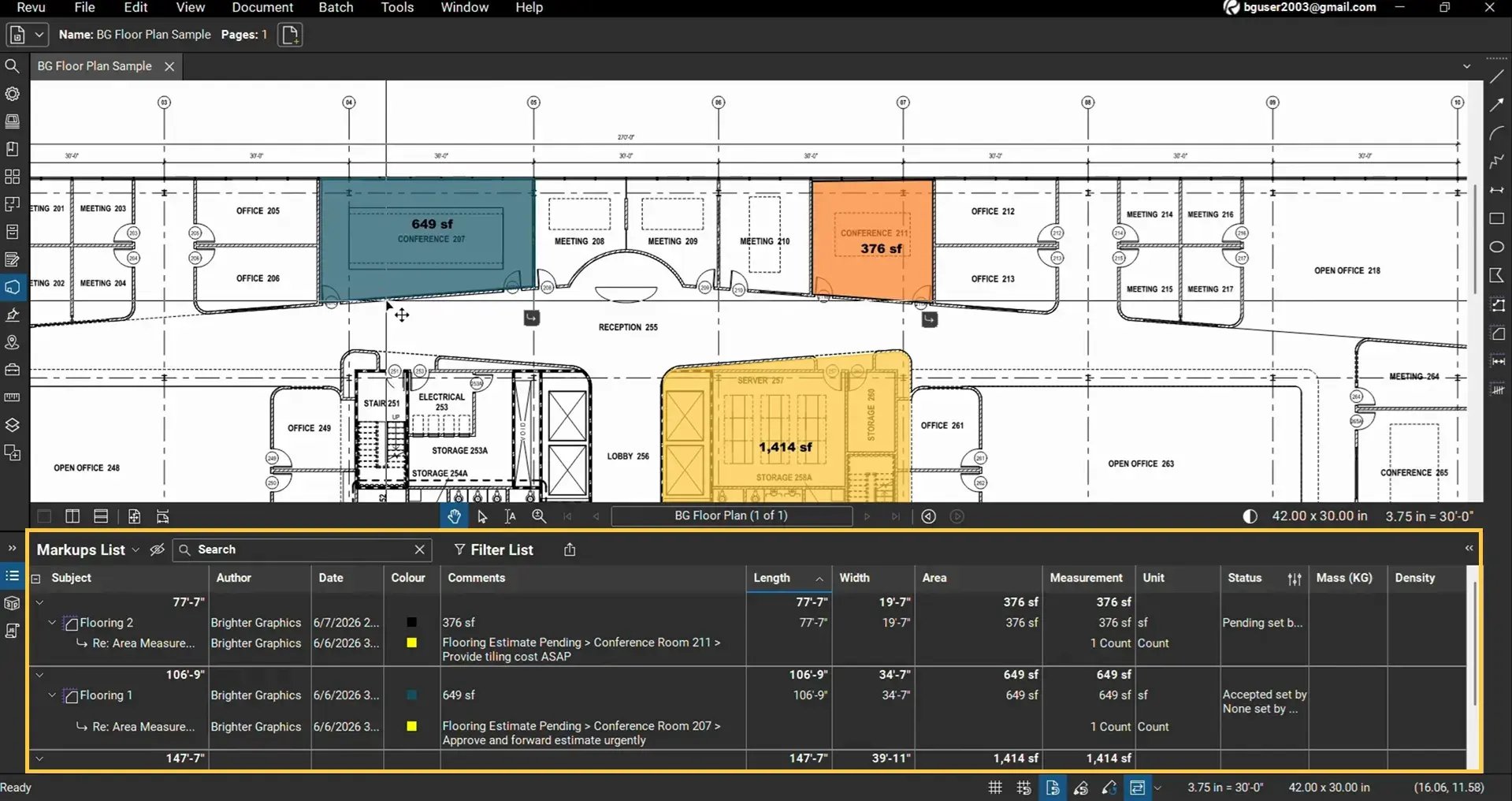Collapse the 147'-7" group row
This screenshot has width=1512, height=801.
pos(39,758)
